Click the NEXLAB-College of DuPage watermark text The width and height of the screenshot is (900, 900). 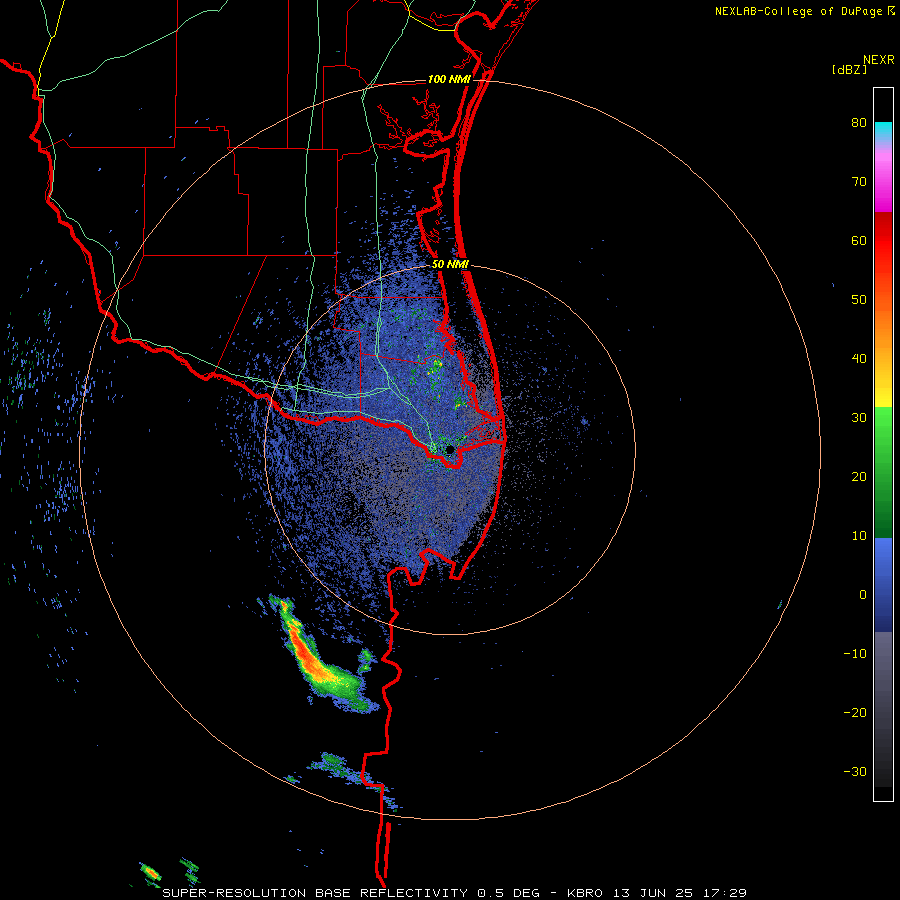tap(798, 11)
